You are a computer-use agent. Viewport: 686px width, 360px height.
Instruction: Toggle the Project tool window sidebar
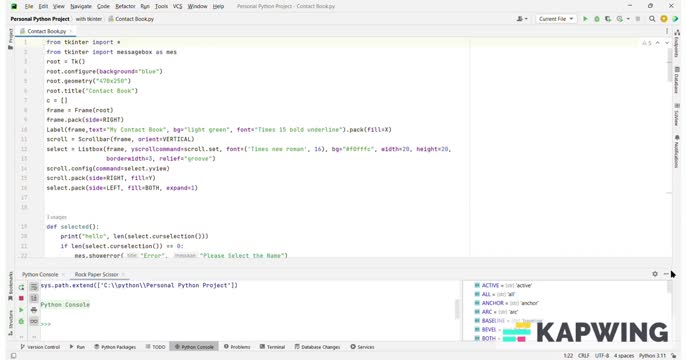click(10, 39)
